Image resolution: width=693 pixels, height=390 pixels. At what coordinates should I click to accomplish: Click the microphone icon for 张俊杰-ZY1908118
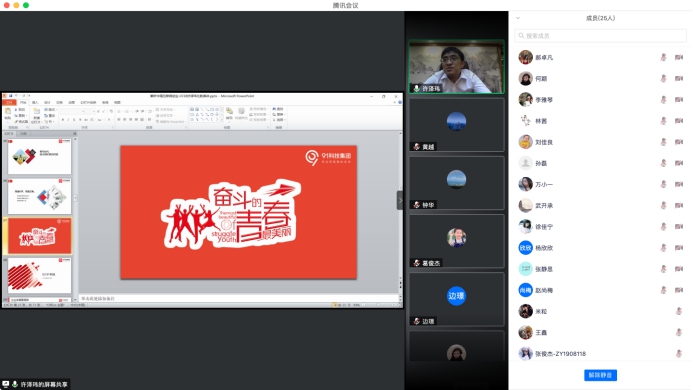(679, 354)
